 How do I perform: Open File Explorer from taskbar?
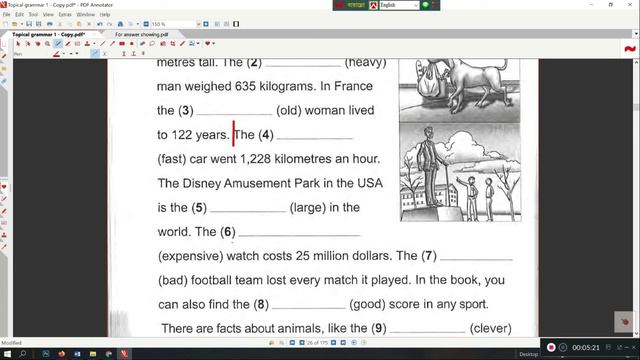pos(93,354)
